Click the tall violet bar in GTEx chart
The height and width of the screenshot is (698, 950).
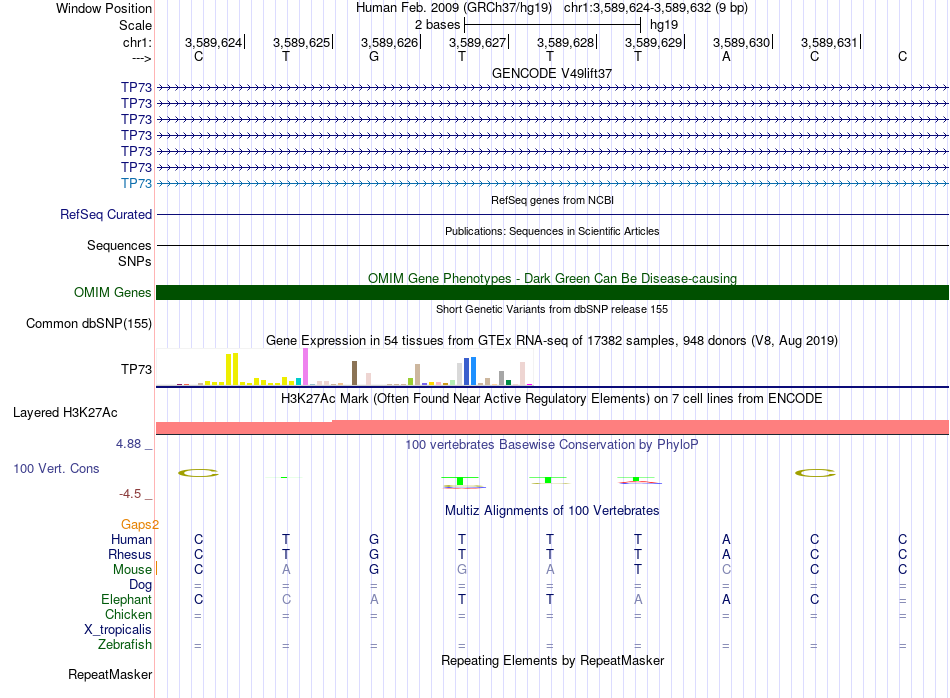(x=305, y=367)
